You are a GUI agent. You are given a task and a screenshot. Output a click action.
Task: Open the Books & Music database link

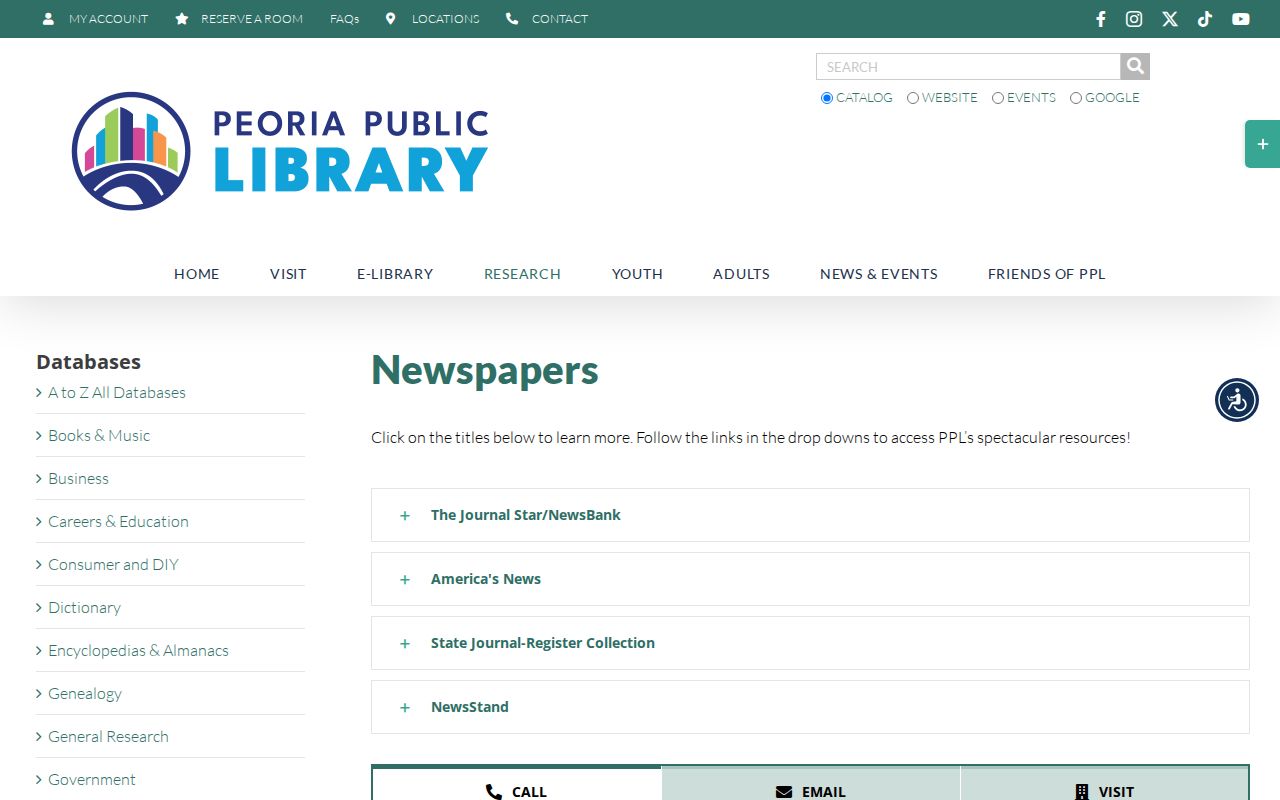[x=99, y=436]
